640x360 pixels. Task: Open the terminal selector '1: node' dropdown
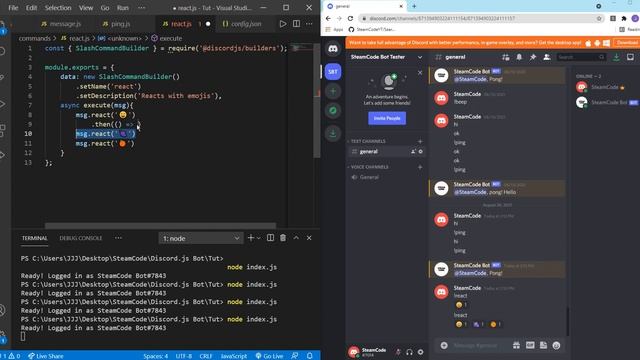(x=201, y=238)
